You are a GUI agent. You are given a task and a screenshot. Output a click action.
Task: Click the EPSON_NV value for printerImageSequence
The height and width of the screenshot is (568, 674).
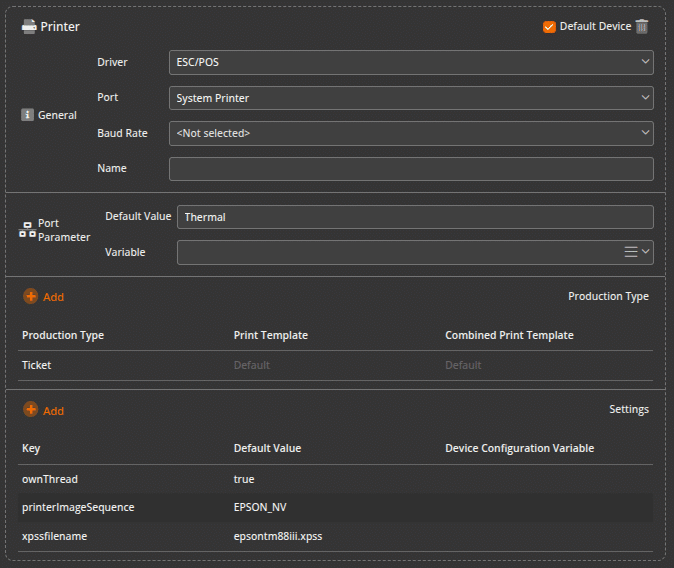click(260, 507)
